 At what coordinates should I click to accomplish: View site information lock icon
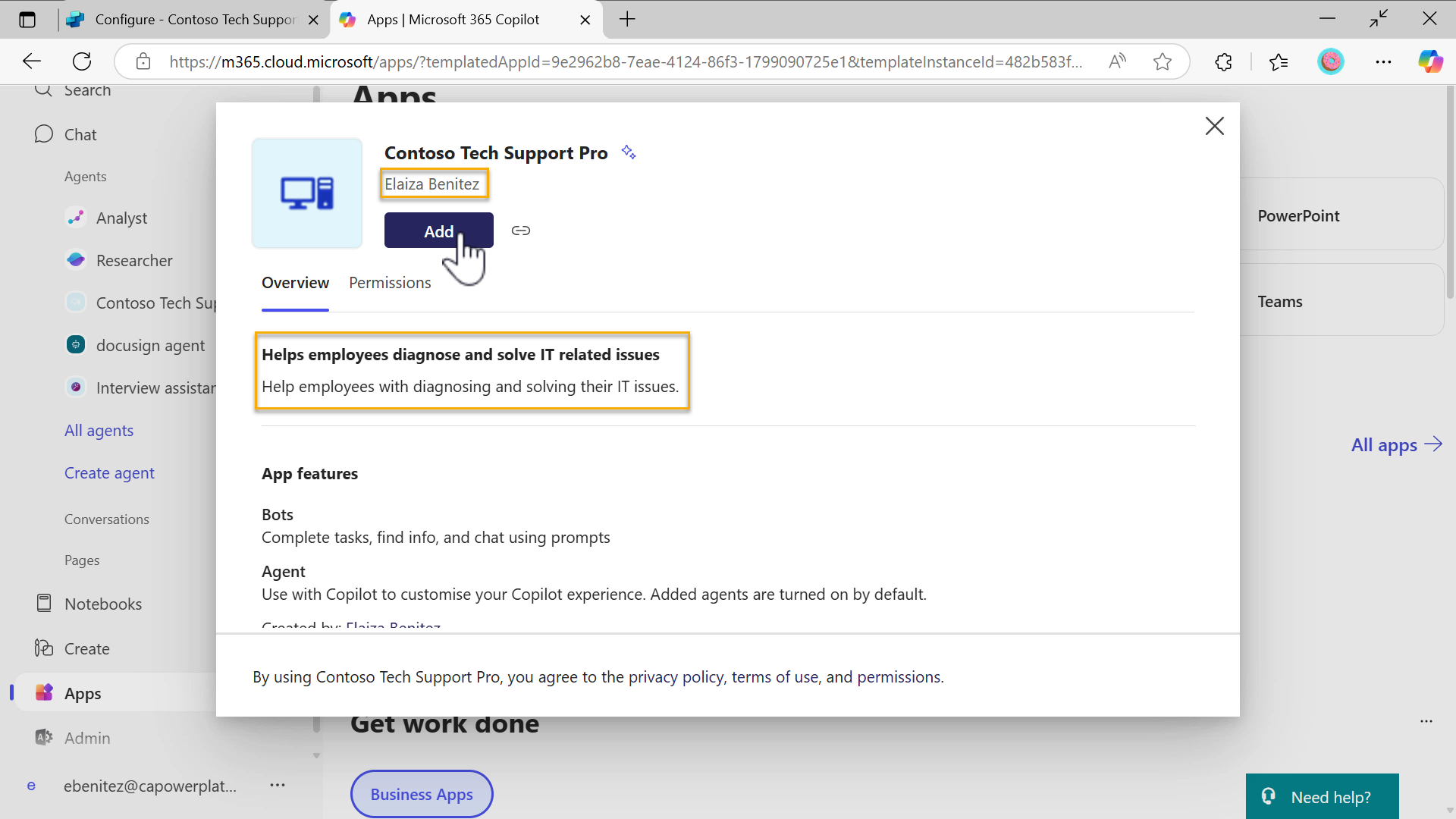click(143, 61)
